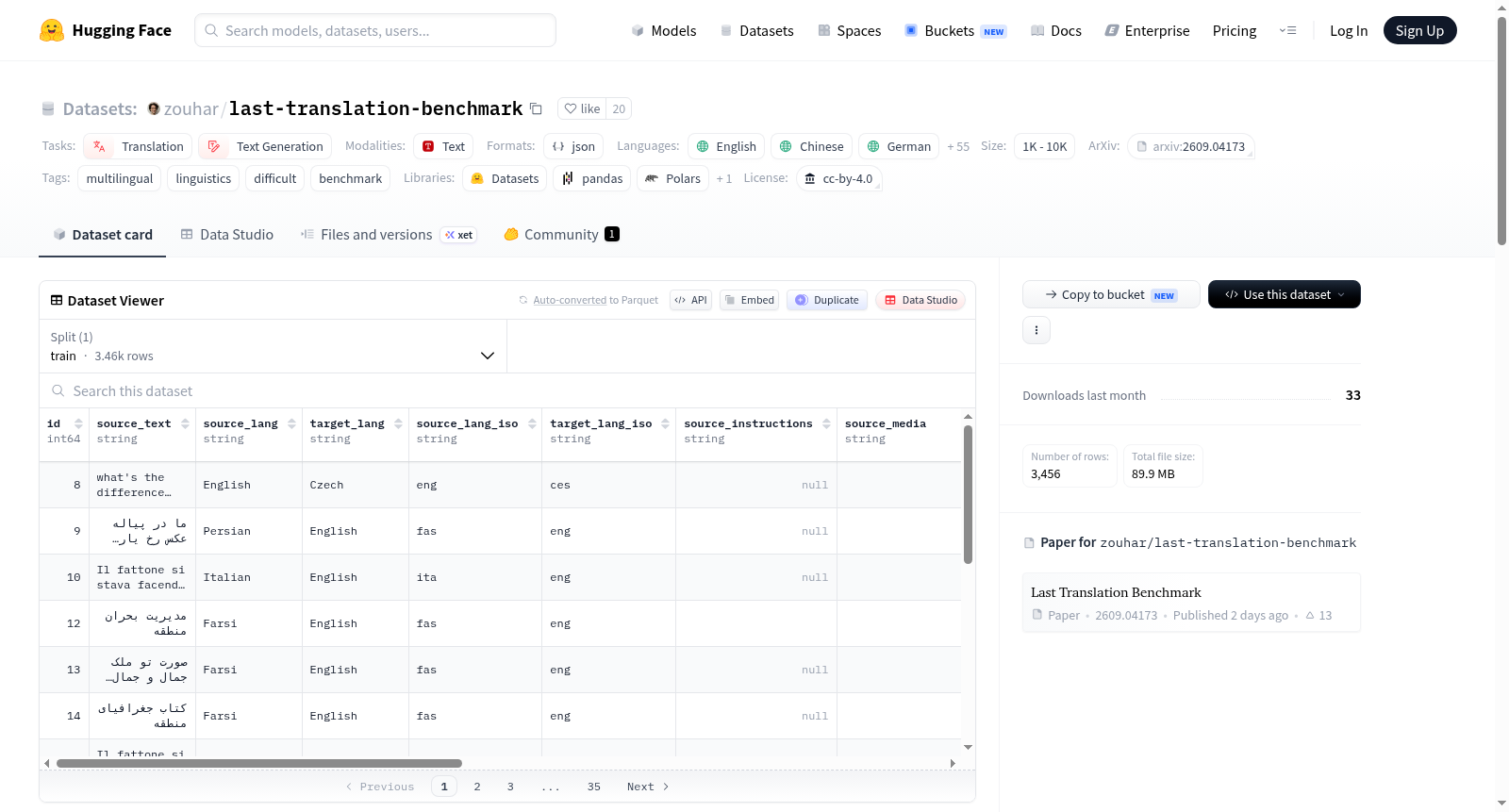Duplicate the dataset viewer
The width and height of the screenshot is (1509, 812).
point(827,300)
